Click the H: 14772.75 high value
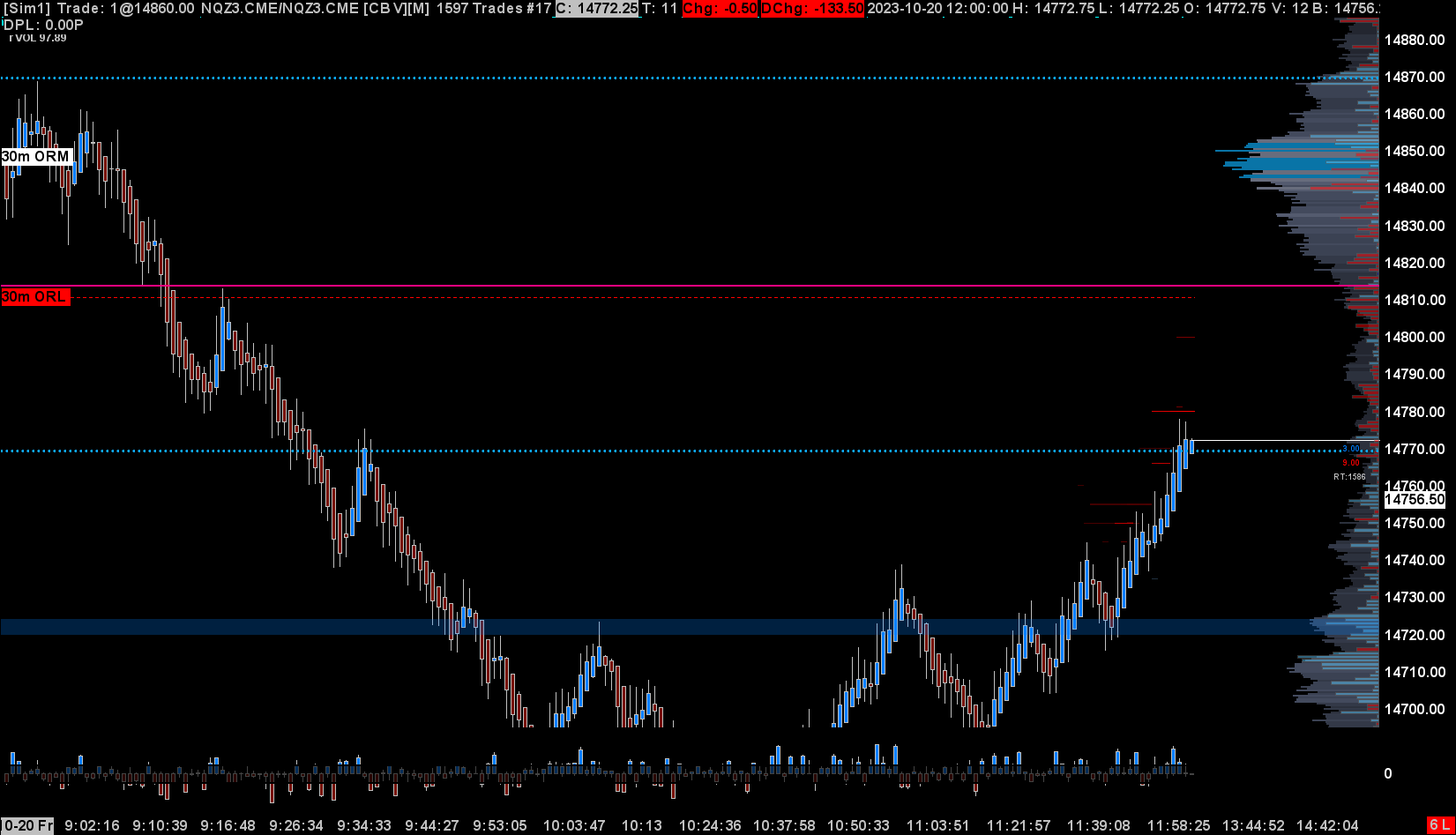 pos(1053,9)
